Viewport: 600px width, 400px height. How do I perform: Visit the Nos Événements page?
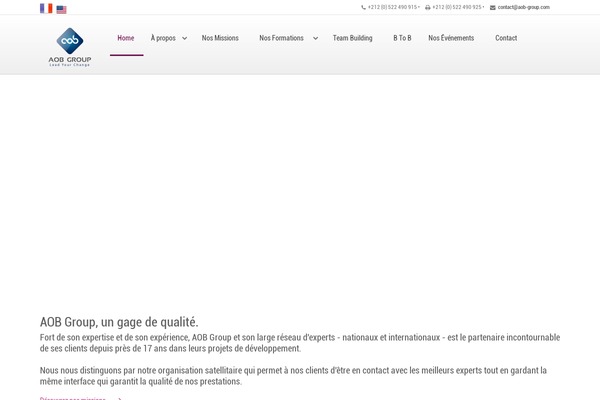[451, 38]
